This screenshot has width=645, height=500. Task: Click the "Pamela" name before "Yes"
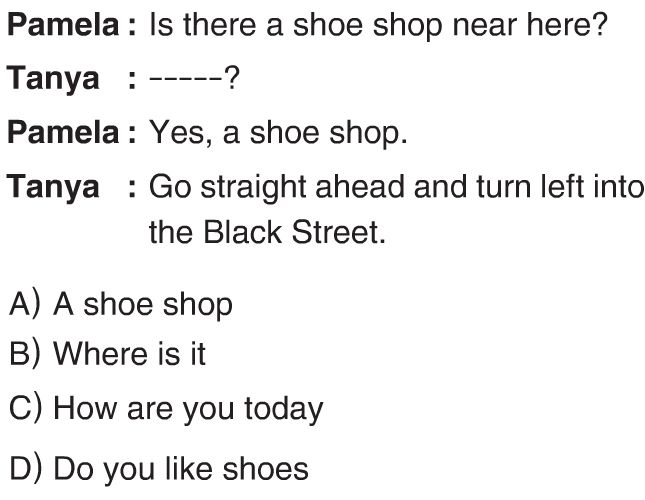coord(63,132)
